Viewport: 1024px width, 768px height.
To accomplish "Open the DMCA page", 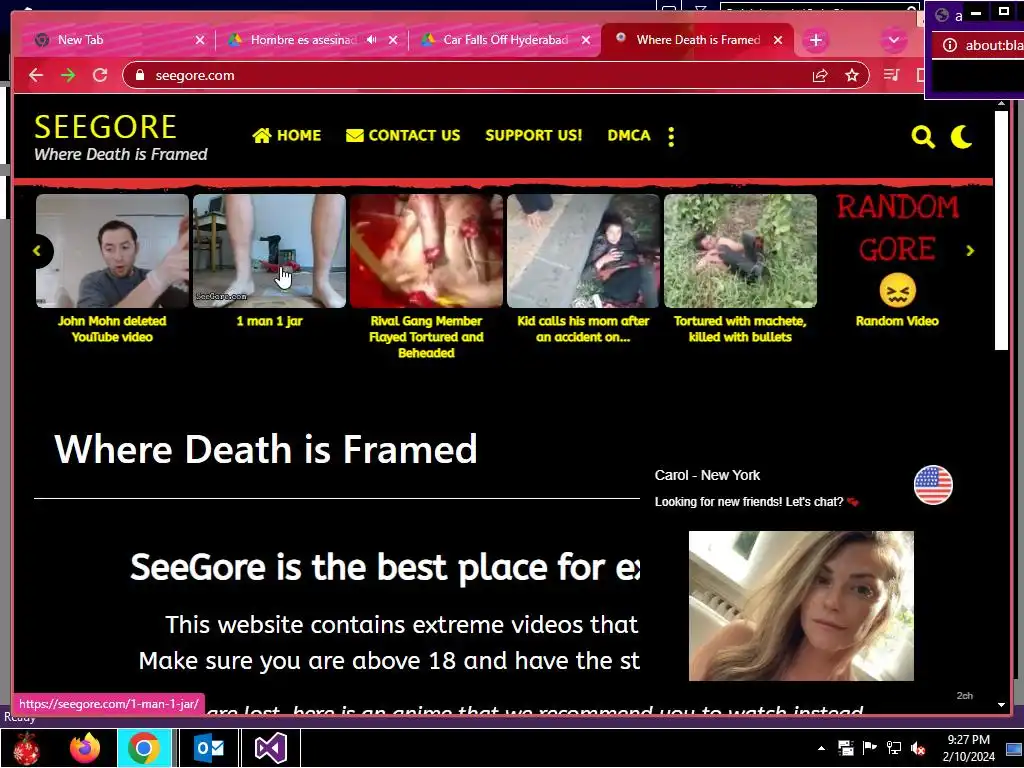I will [x=629, y=136].
